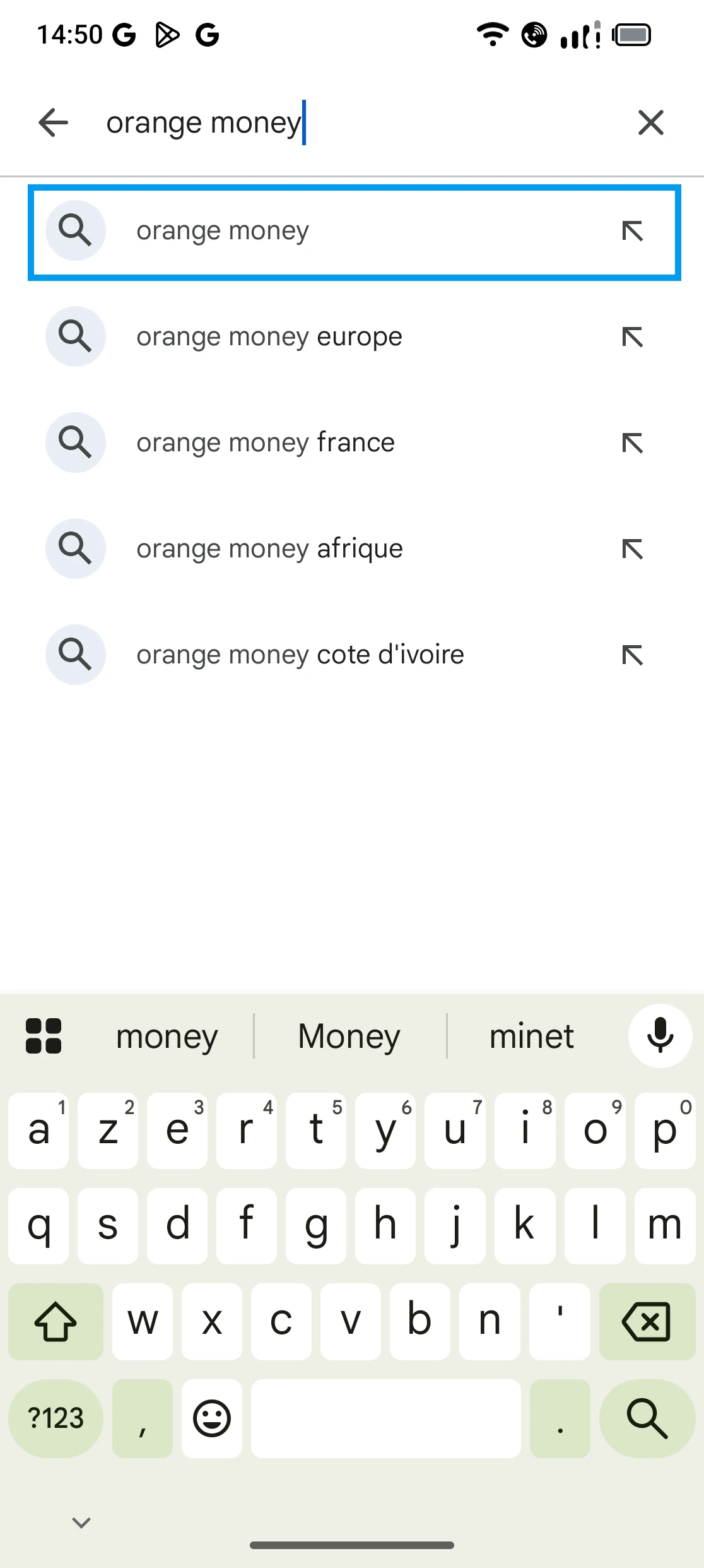Tap the microphone voice input icon
The image size is (704, 1568).
click(x=660, y=1036)
